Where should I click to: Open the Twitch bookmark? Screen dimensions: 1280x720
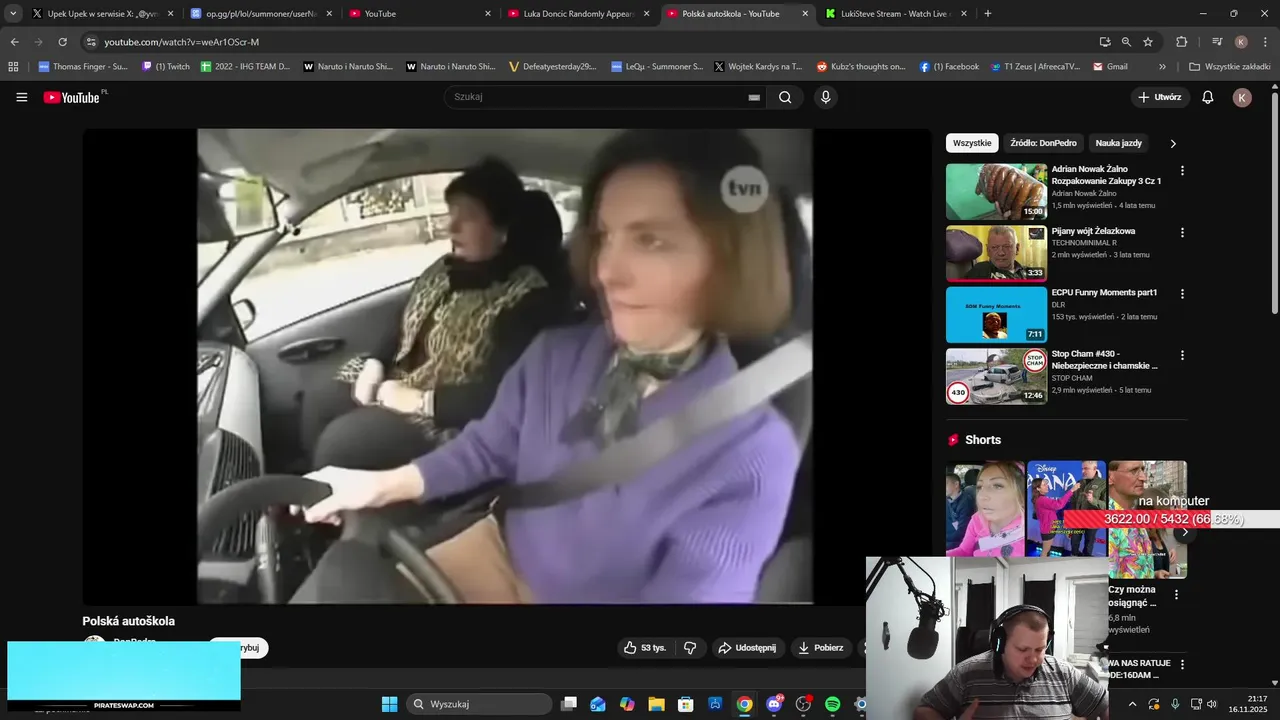(166, 67)
